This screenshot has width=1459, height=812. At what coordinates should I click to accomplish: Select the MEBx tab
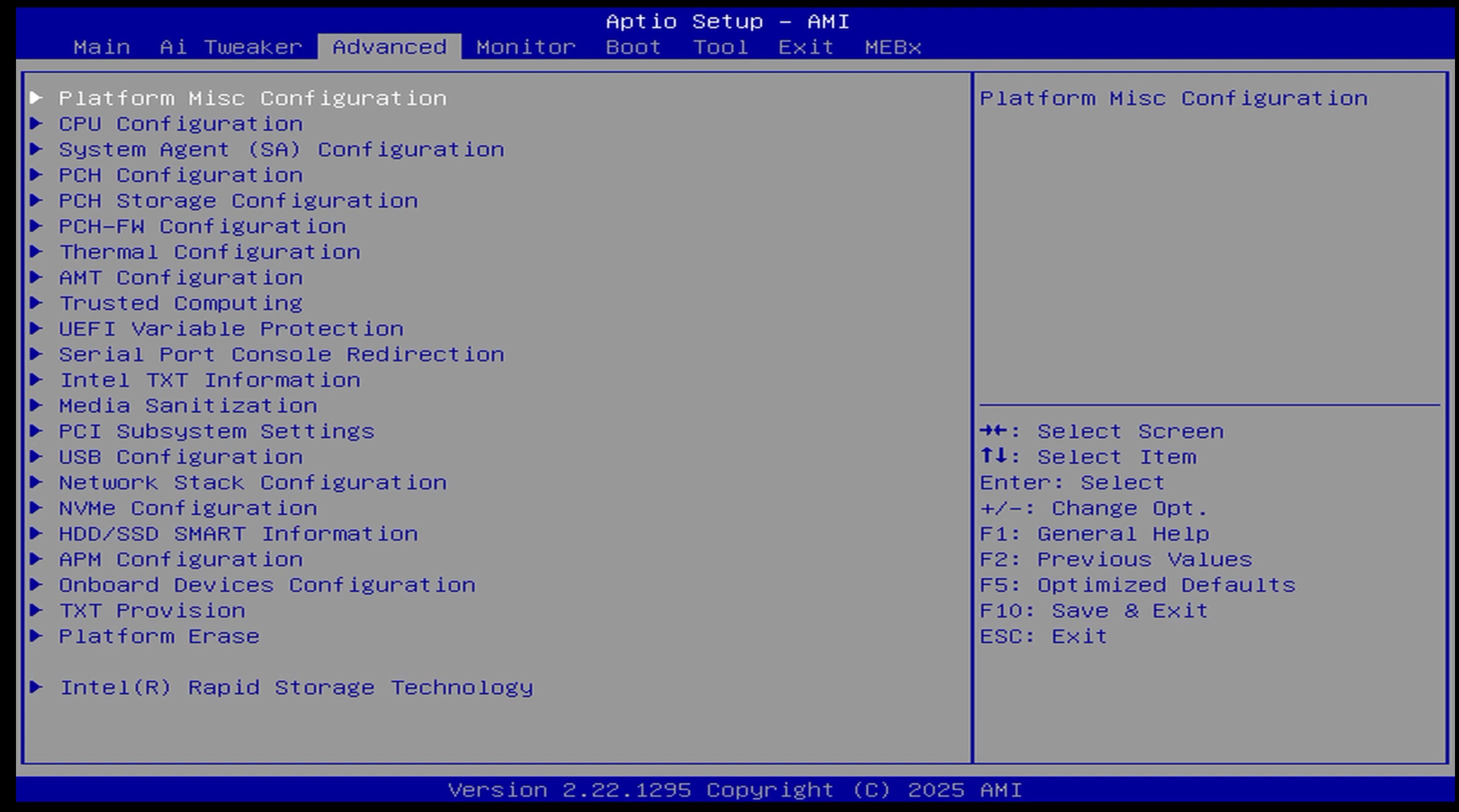(x=892, y=47)
